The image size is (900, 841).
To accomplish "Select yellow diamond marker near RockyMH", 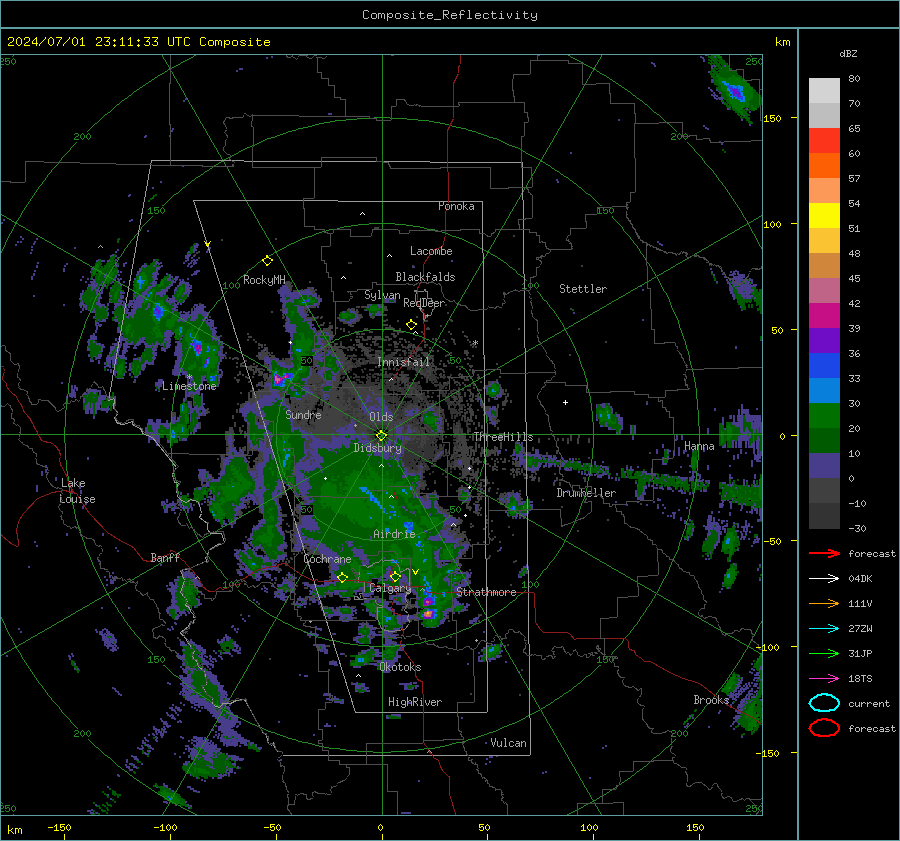I will point(267,261).
